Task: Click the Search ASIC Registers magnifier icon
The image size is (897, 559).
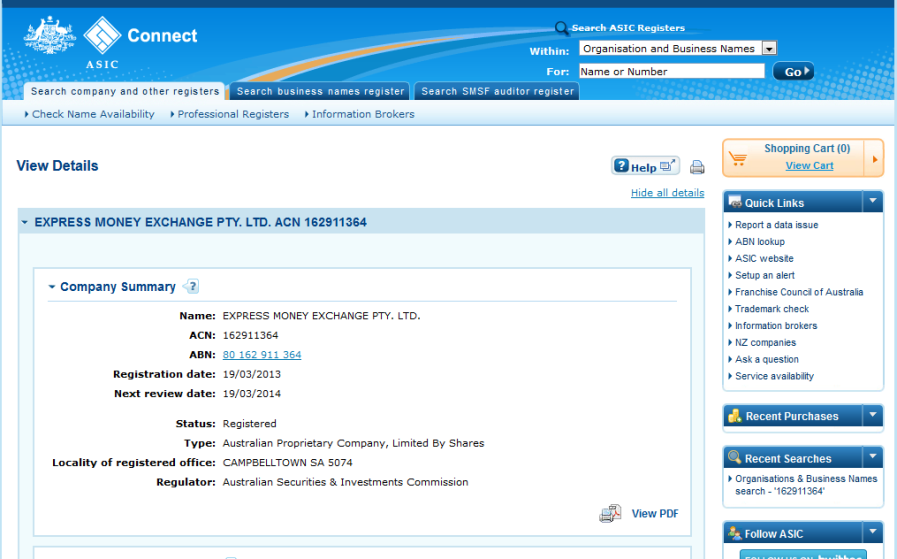Action: coord(562,29)
